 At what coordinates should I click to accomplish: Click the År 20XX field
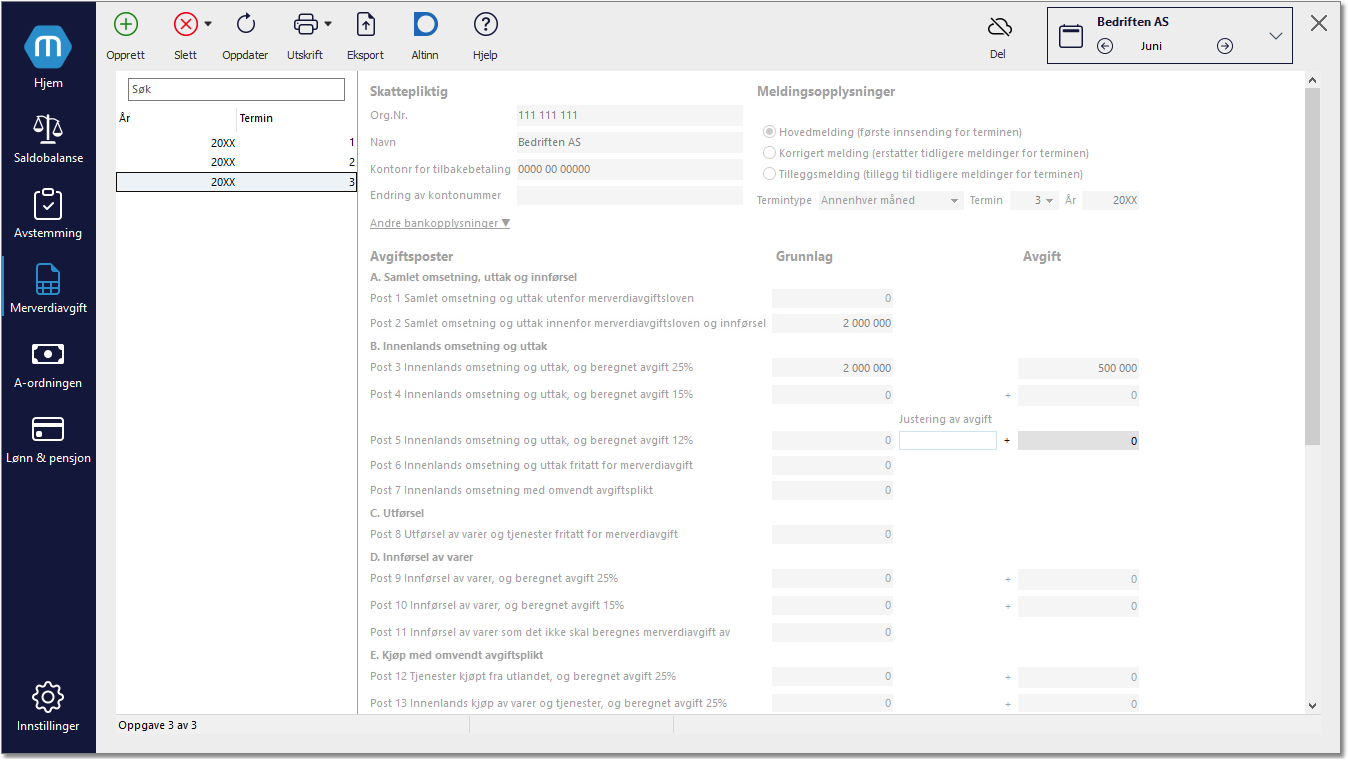click(1110, 200)
